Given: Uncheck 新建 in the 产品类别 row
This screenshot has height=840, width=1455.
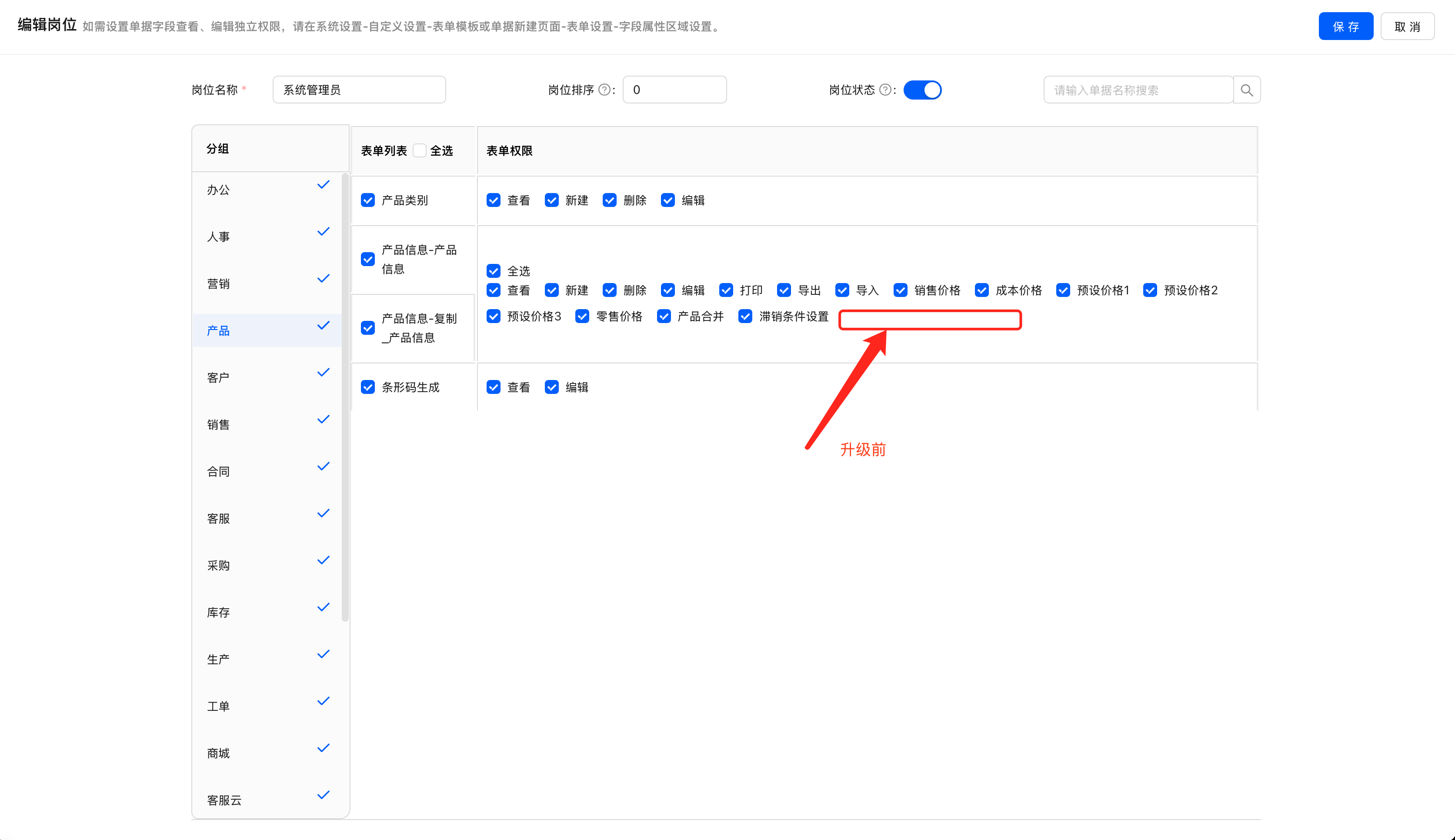Looking at the screenshot, I should pos(551,200).
